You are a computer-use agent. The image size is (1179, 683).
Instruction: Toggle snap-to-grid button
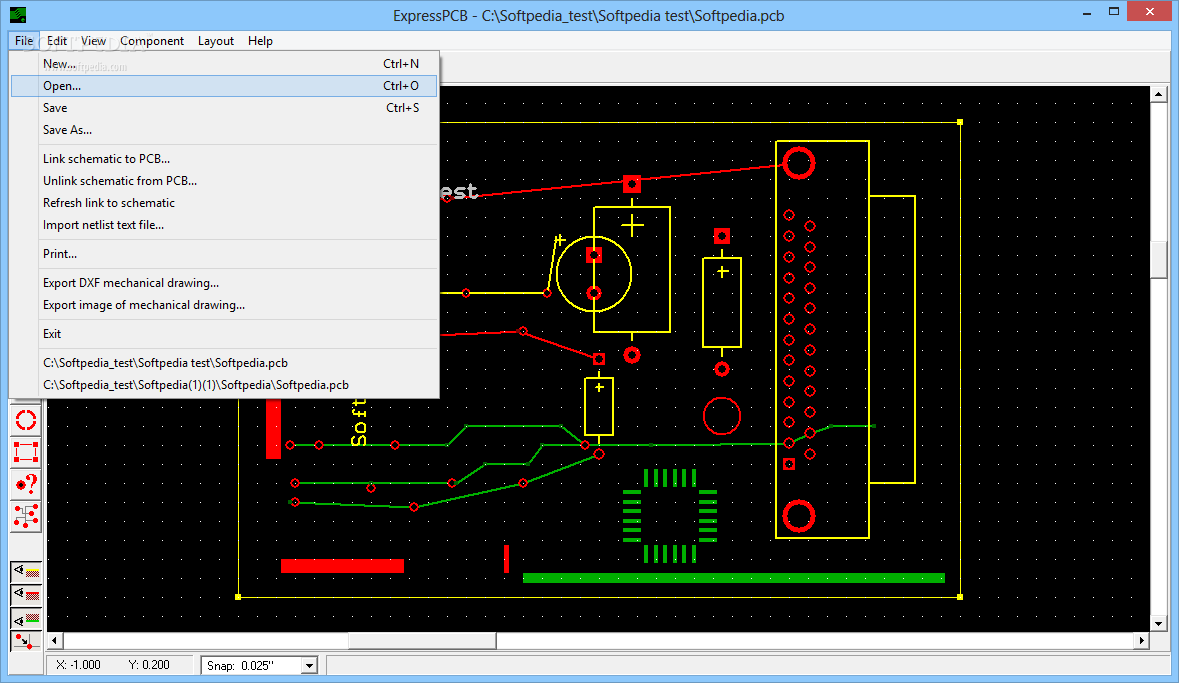point(25,641)
